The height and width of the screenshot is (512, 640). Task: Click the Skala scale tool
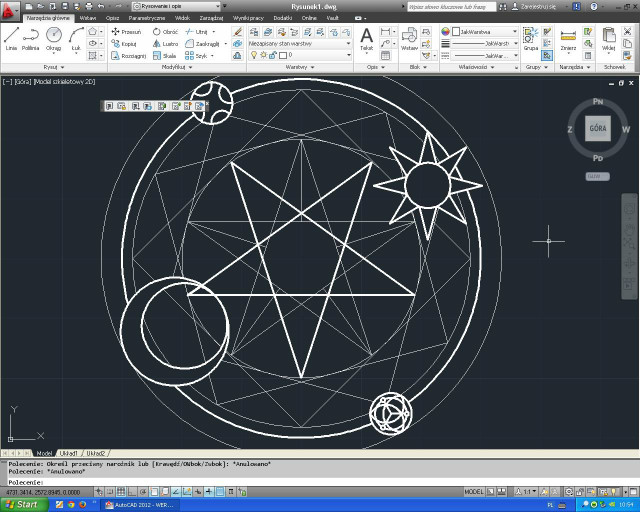coord(164,56)
